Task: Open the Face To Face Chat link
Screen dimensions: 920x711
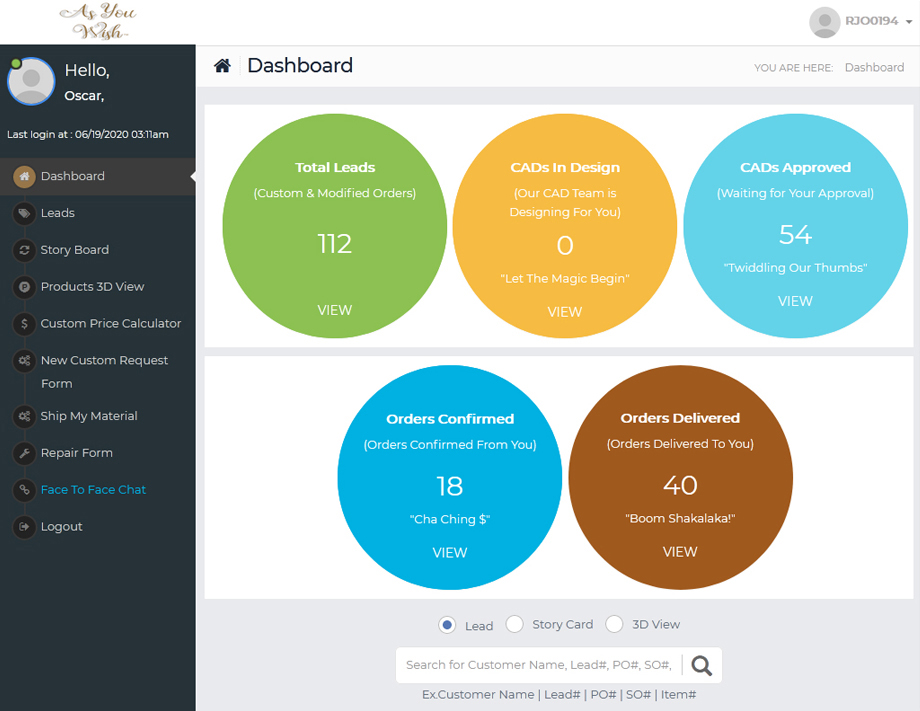Action: click(x=93, y=490)
